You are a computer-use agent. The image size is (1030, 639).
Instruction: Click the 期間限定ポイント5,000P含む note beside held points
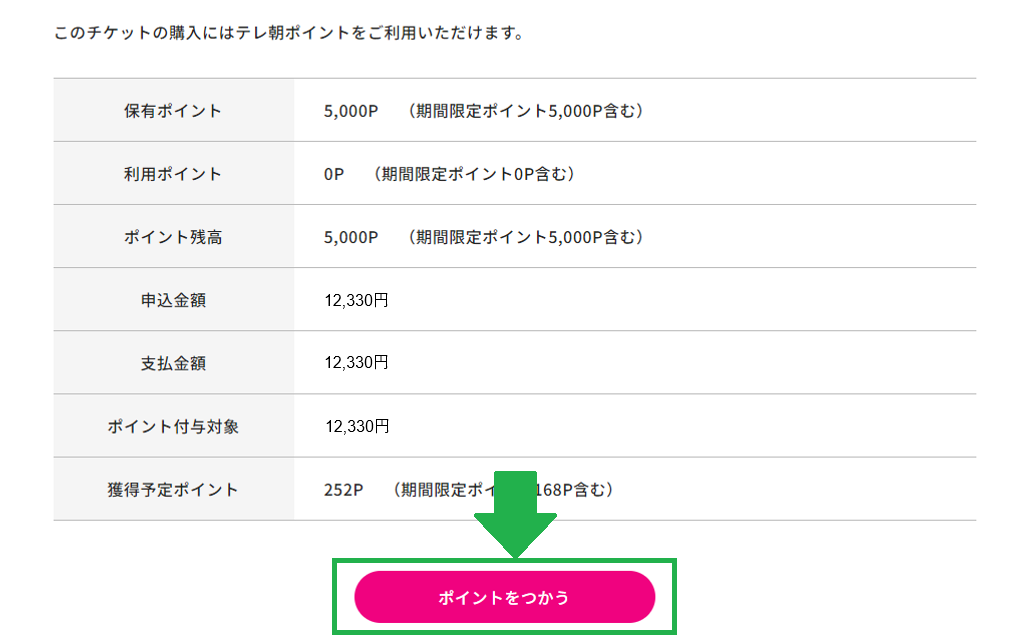pyautogui.click(x=526, y=110)
